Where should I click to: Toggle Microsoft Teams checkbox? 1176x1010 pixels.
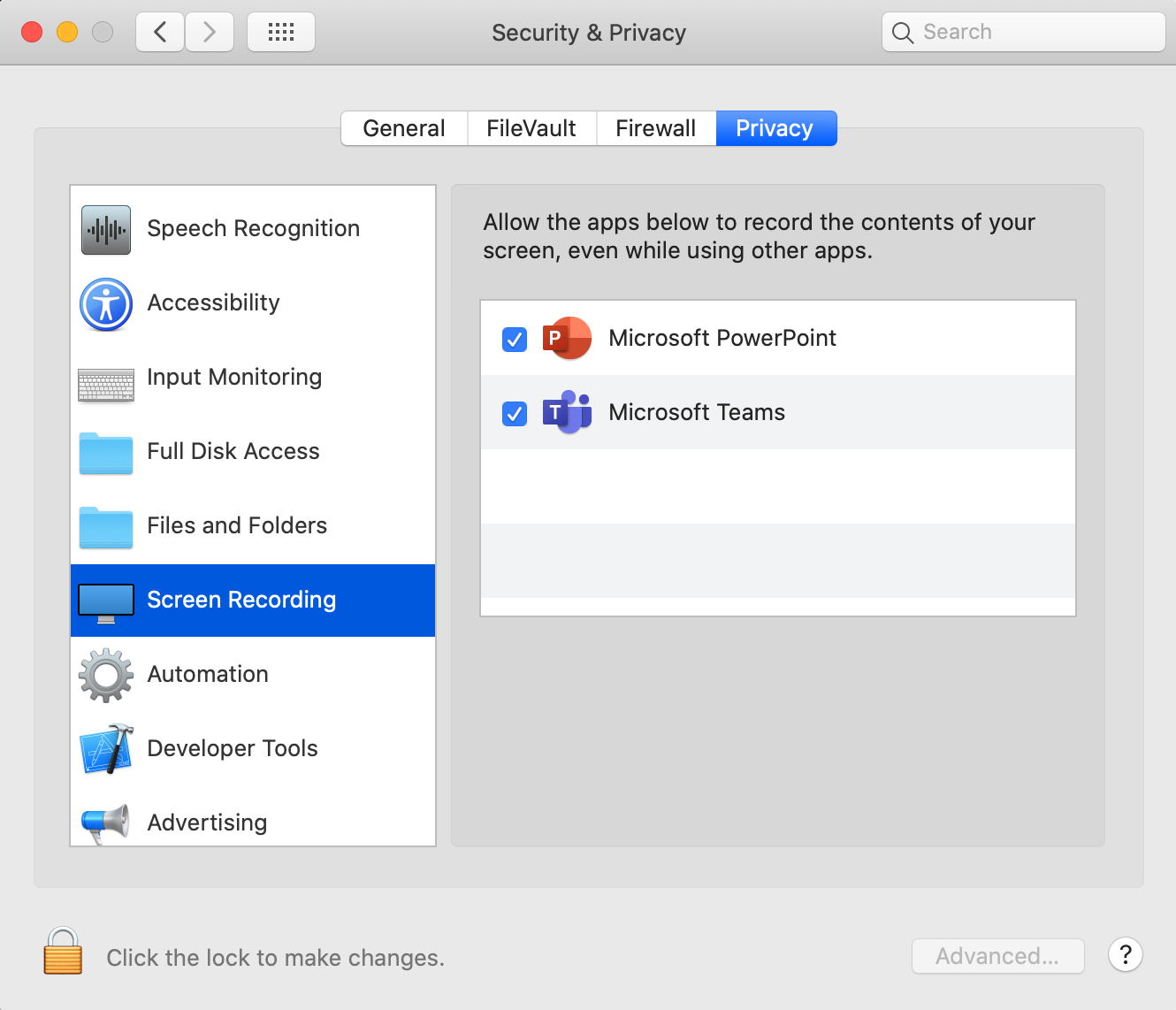pos(515,413)
